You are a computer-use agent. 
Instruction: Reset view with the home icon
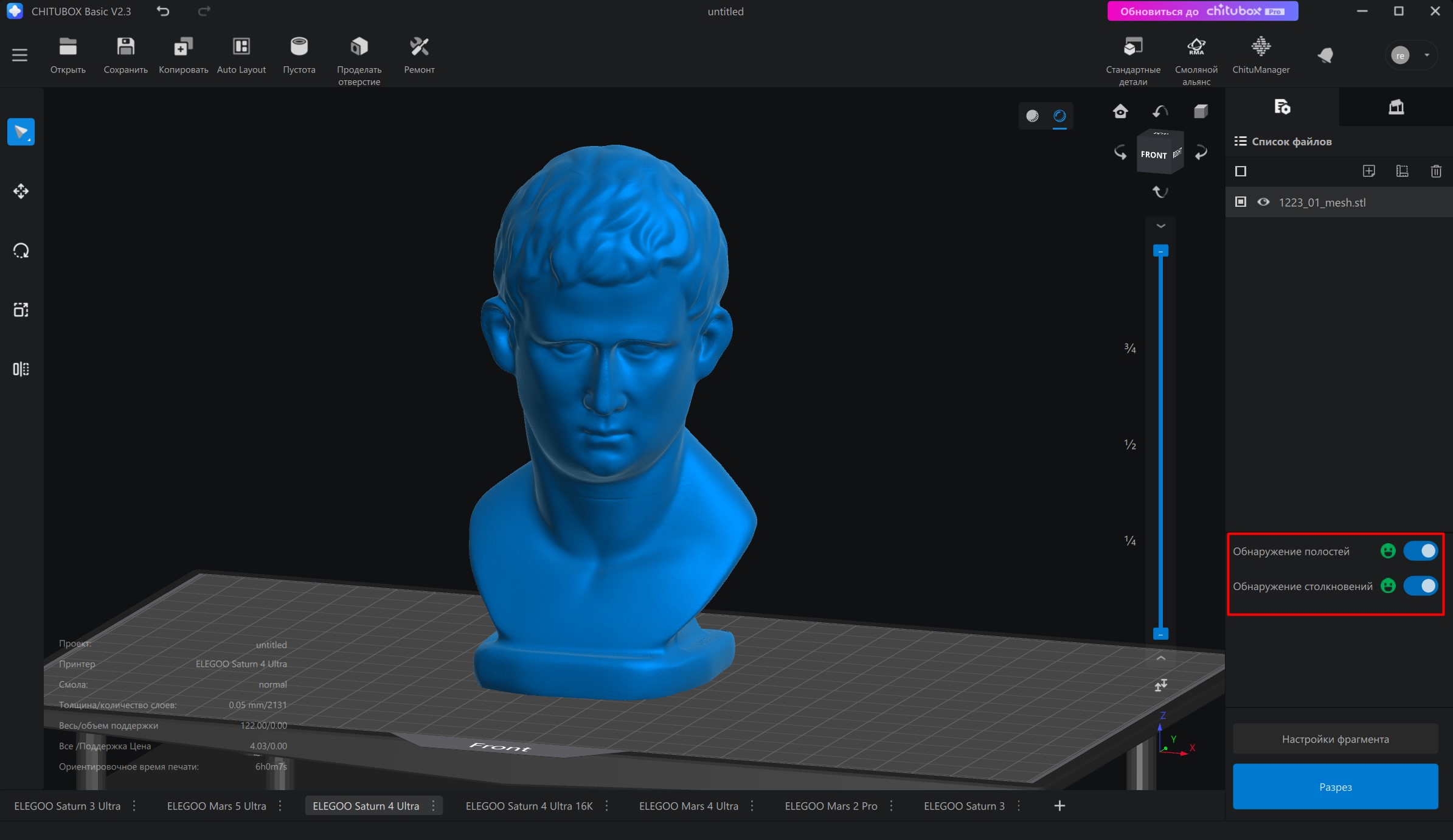[1120, 111]
